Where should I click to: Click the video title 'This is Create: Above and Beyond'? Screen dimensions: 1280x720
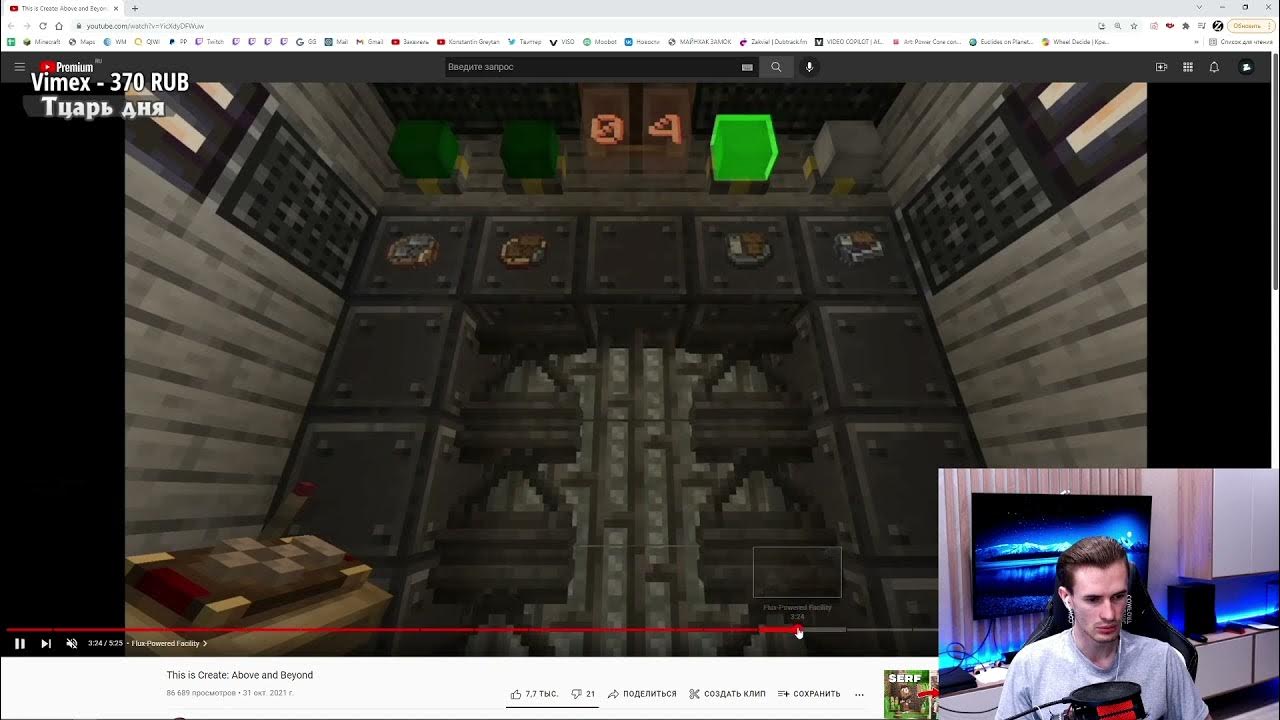tap(240, 675)
